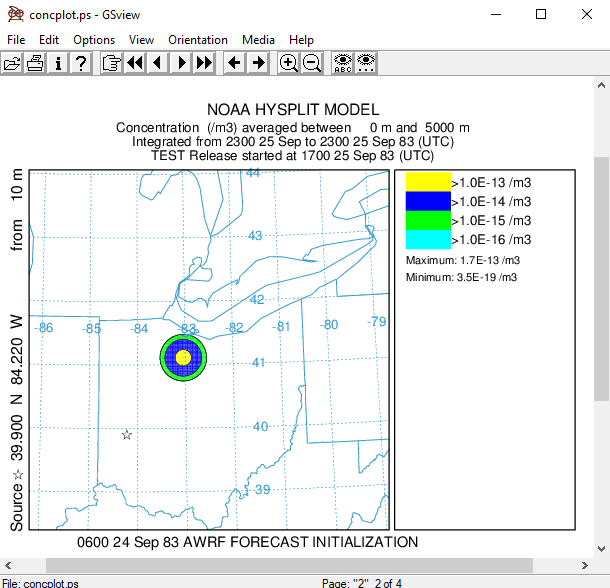
Task: Click the vertical scrollbar down arrow
Action: click(x=601, y=549)
